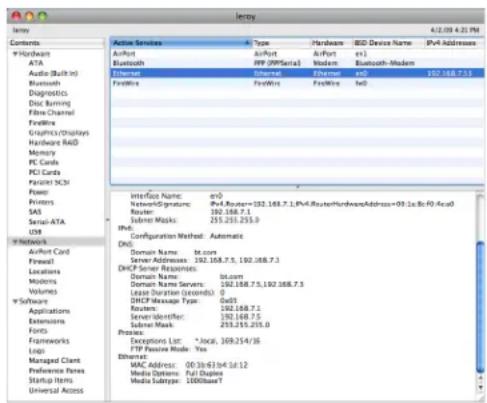
Task: Select the FireWire service row
Action: [x=297, y=83]
